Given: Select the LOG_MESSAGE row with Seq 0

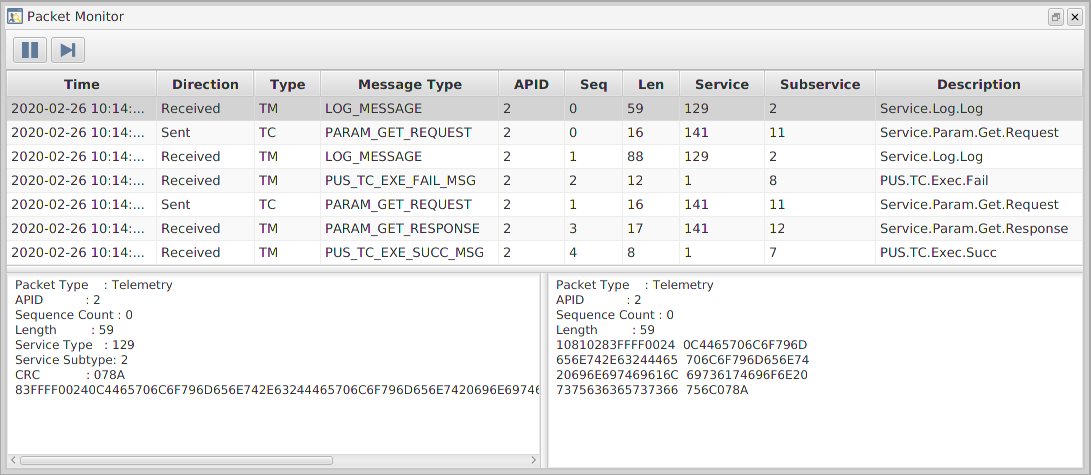Looking at the screenshot, I should coord(545,108).
